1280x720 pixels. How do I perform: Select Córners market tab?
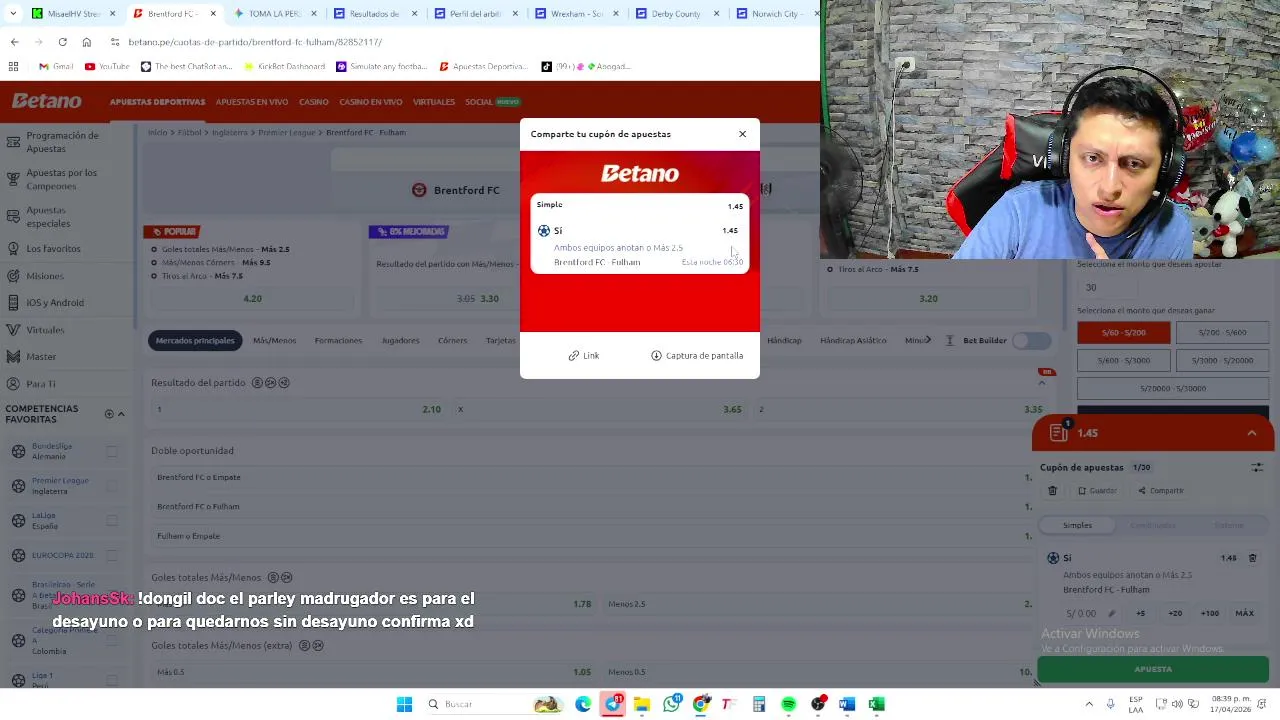point(452,341)
